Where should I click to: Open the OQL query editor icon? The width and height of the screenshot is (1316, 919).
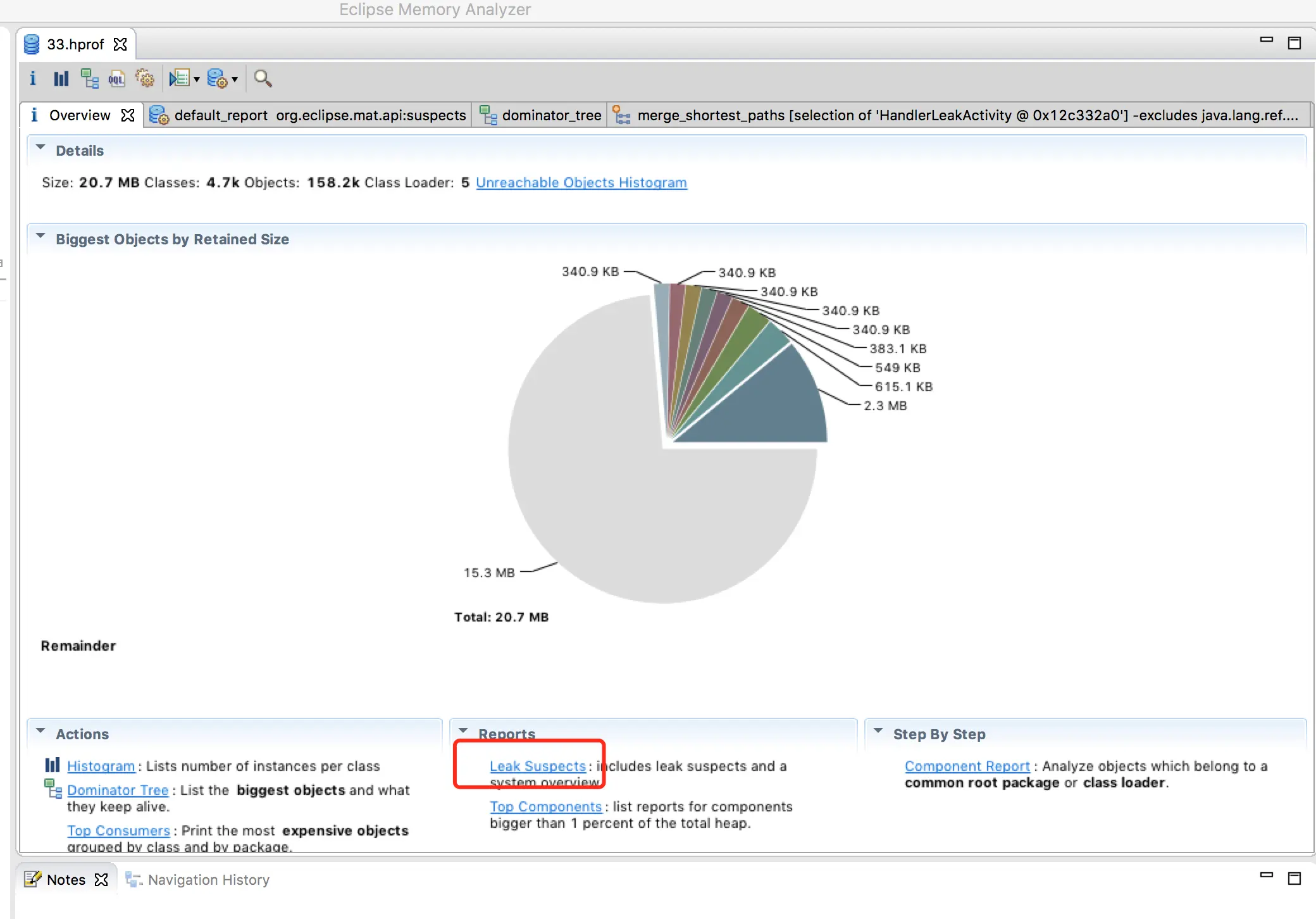[x=117, y=78]
